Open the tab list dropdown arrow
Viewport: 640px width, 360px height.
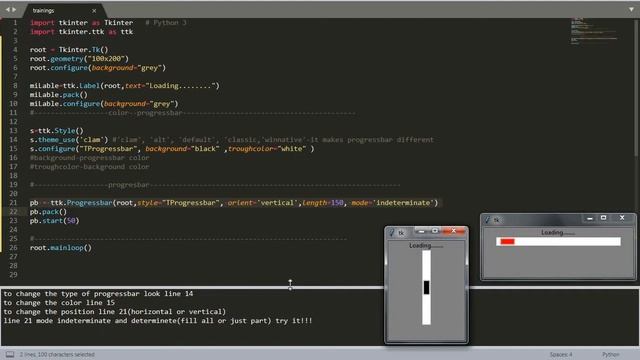point(631,9)
